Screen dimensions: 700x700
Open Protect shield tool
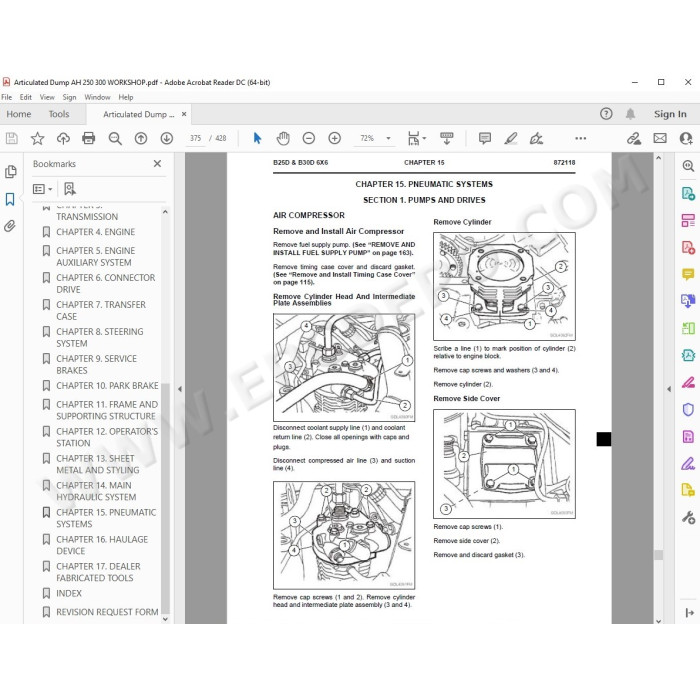pos(688,409)
